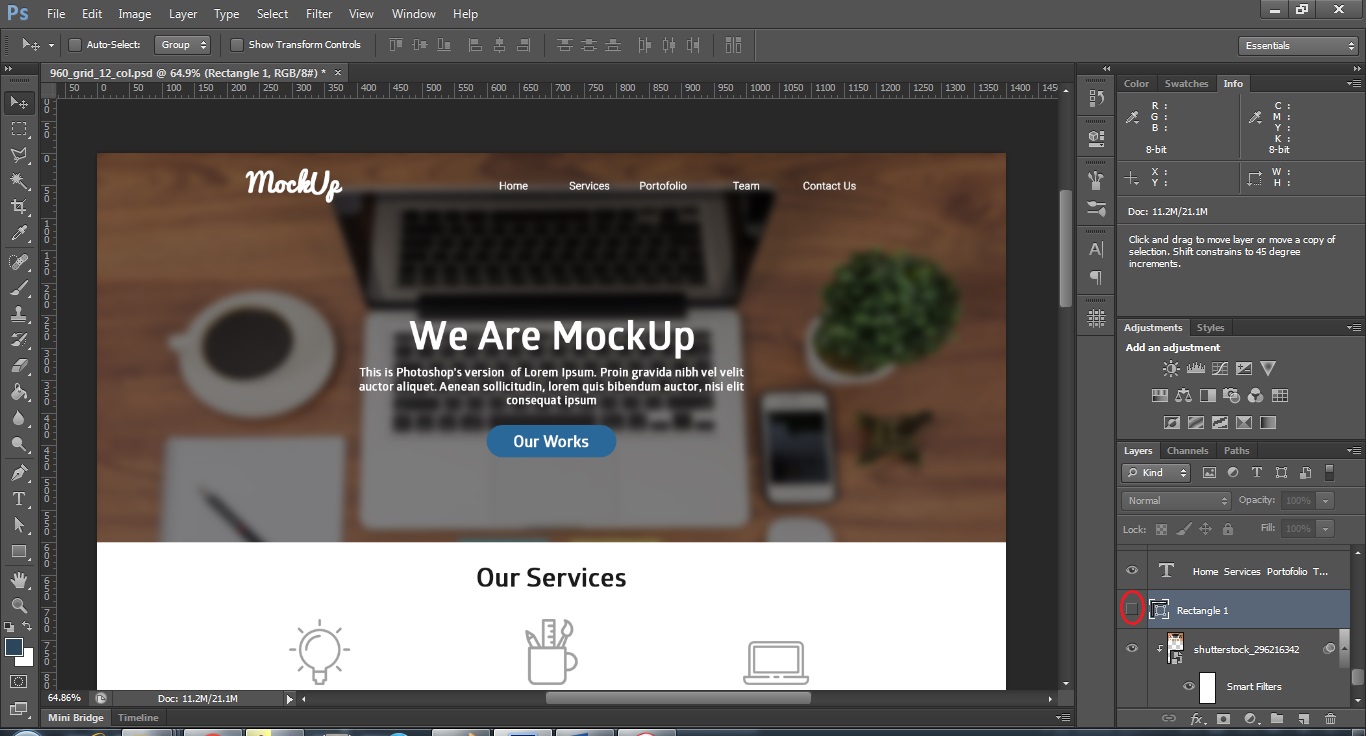Click the Contact Us link on canvas
The height and width of the screenshot is (736, 1366).
(x=829, y=186)
